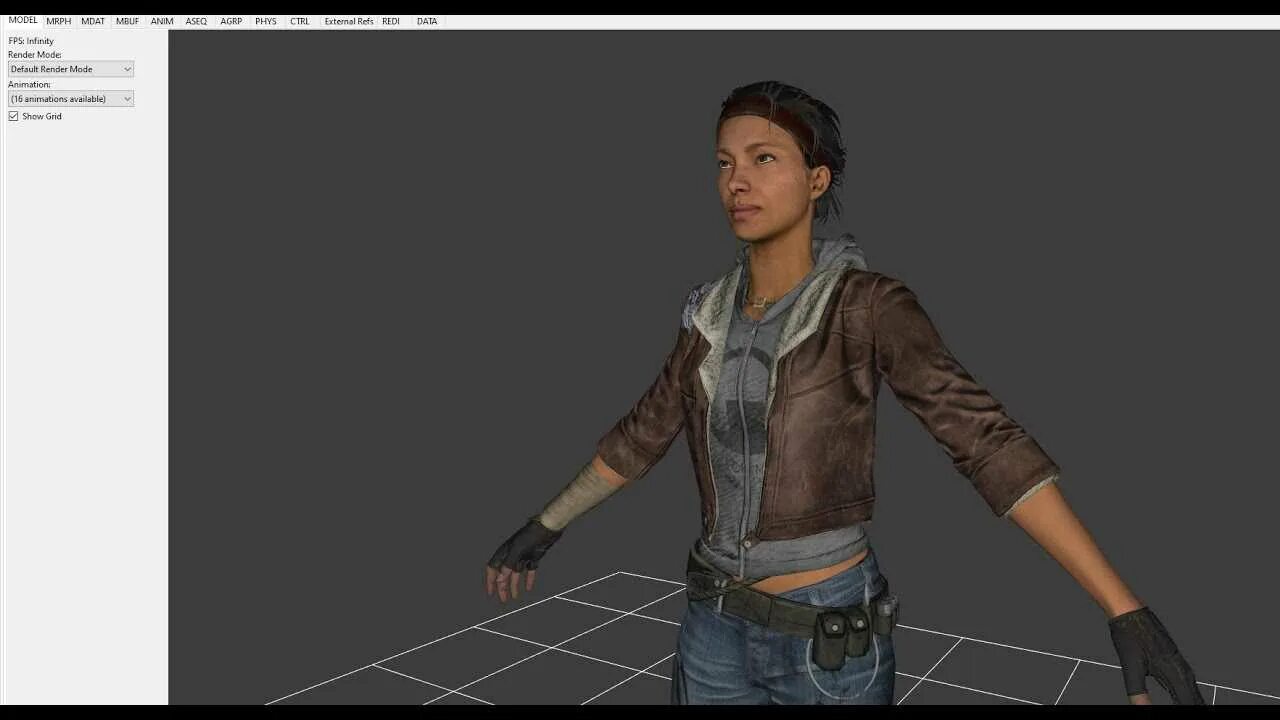This screenshot has height=720, width=1280.
Task: Click the Animation label
Action: (30, 85)
